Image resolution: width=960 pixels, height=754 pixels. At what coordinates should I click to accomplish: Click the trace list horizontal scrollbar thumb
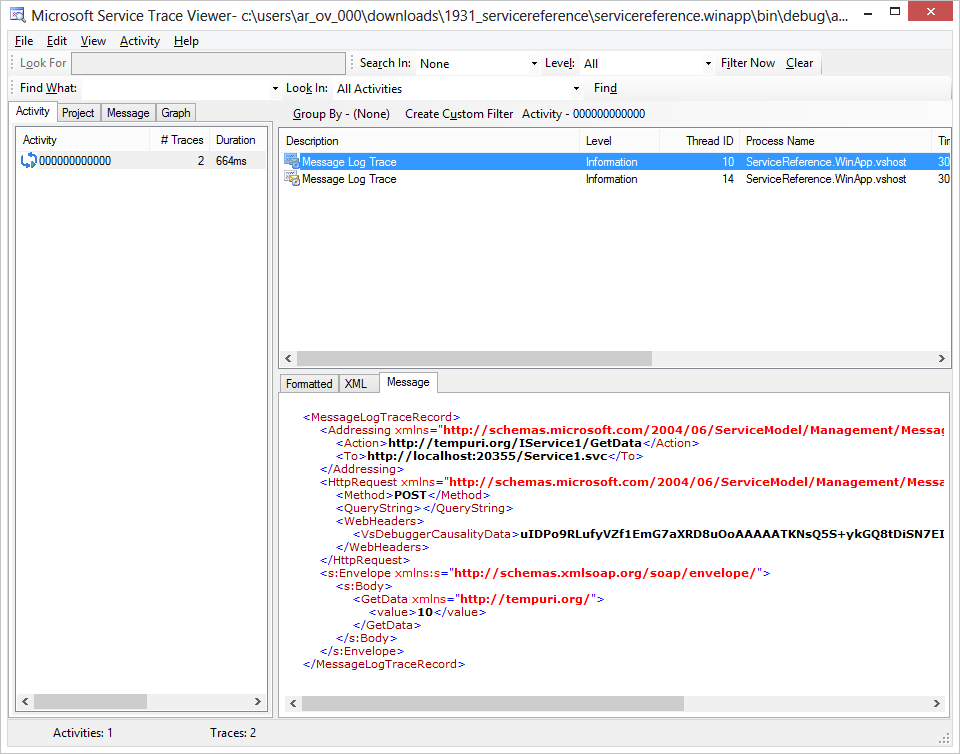(474, 358)
